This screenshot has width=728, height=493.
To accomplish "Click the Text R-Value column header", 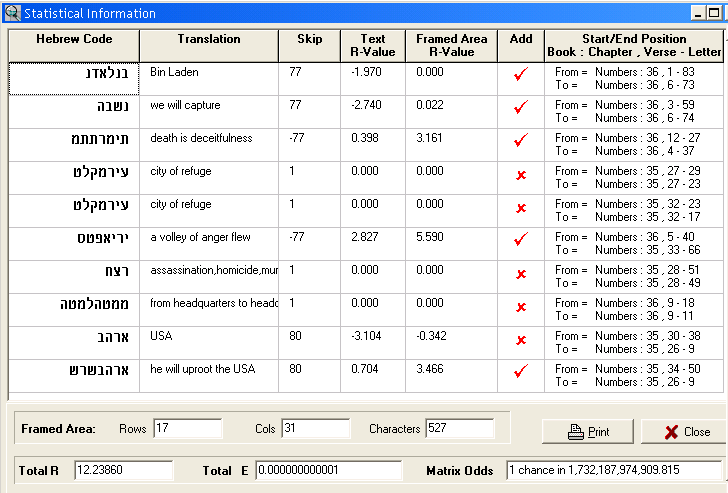I will (373, 45).
